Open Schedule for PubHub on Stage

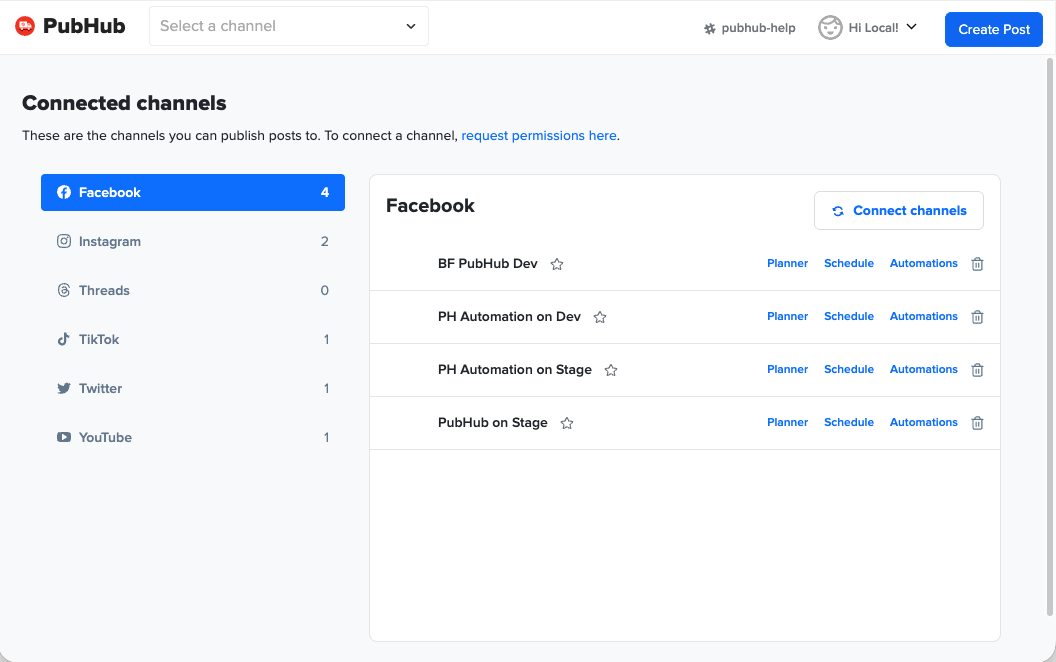849,422
